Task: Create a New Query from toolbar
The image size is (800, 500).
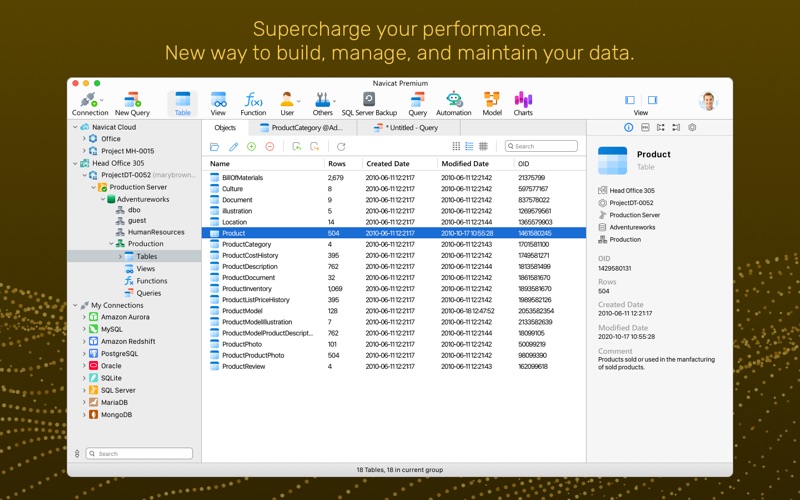Action: [x=132, y=104]
